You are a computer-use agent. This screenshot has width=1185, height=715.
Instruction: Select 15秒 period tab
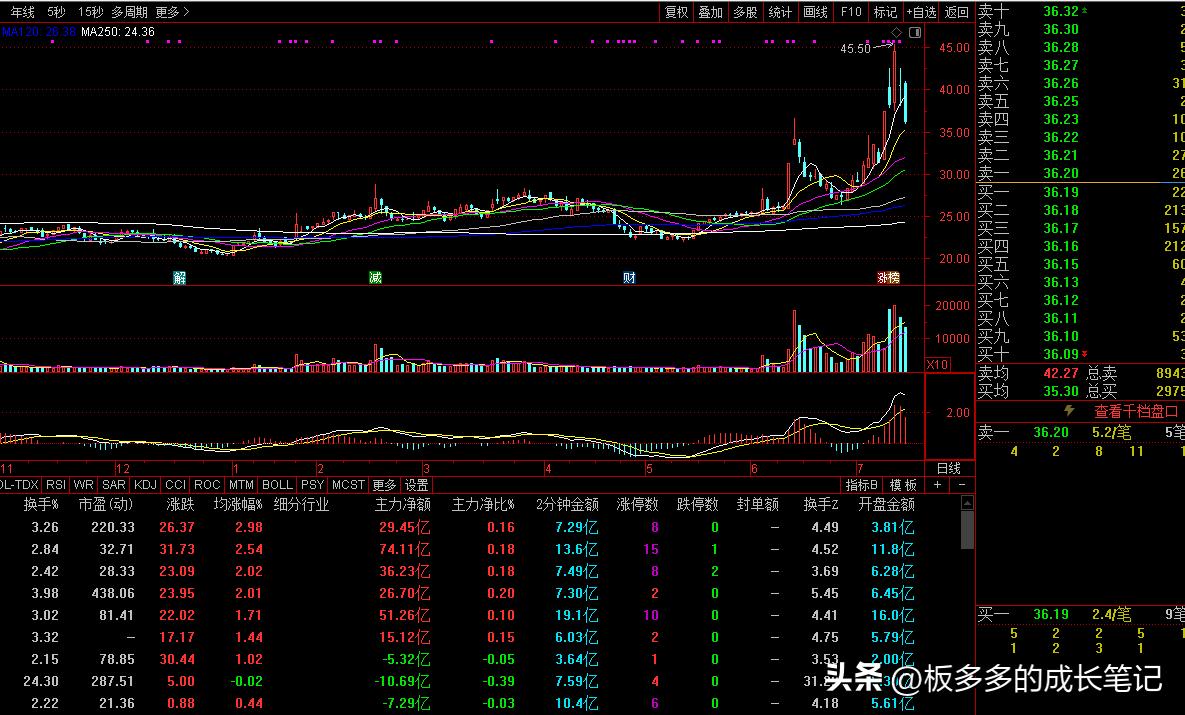(91, 12)
